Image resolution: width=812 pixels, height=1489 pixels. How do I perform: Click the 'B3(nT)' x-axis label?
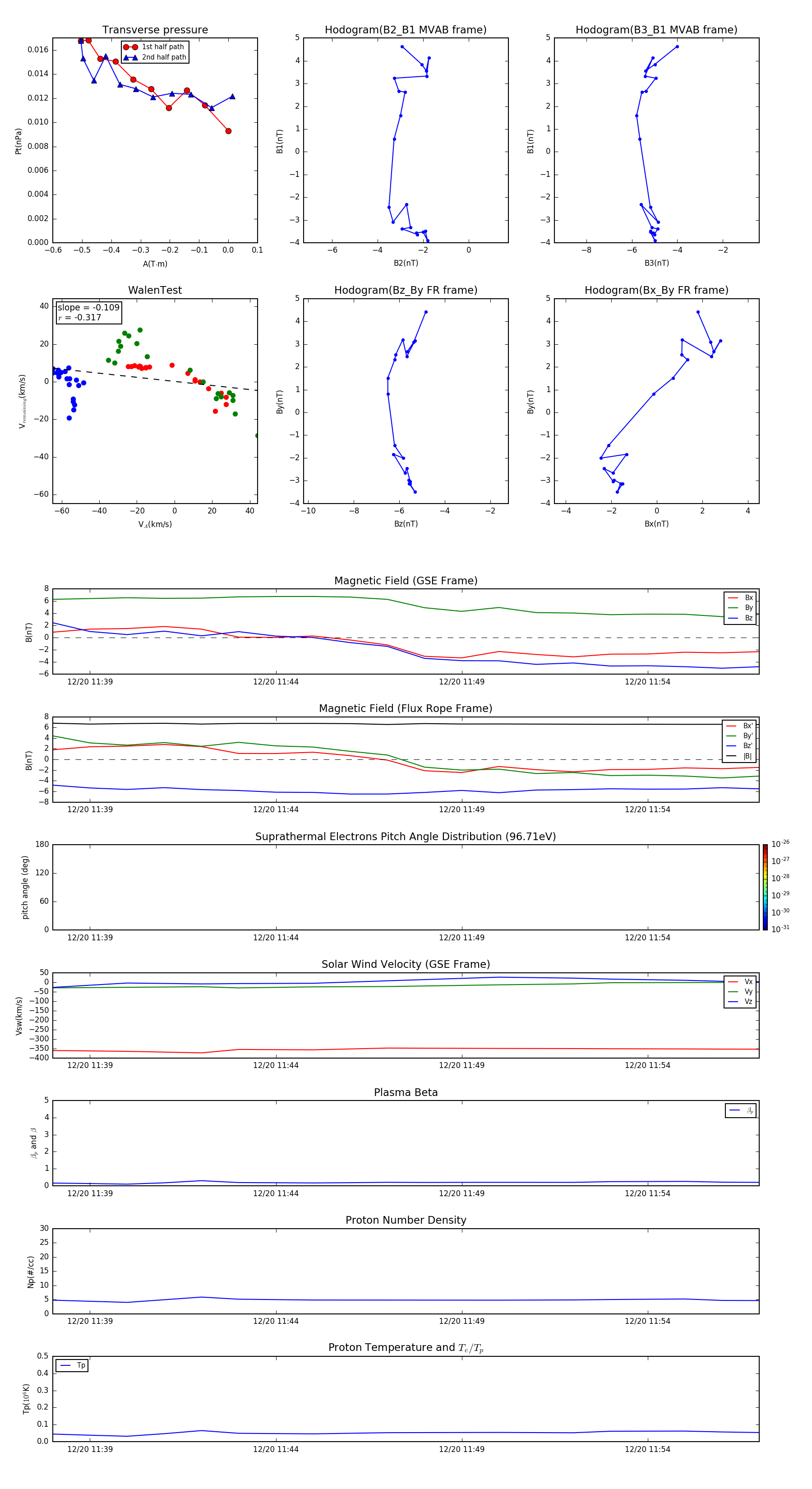click(x=656, y=263)
